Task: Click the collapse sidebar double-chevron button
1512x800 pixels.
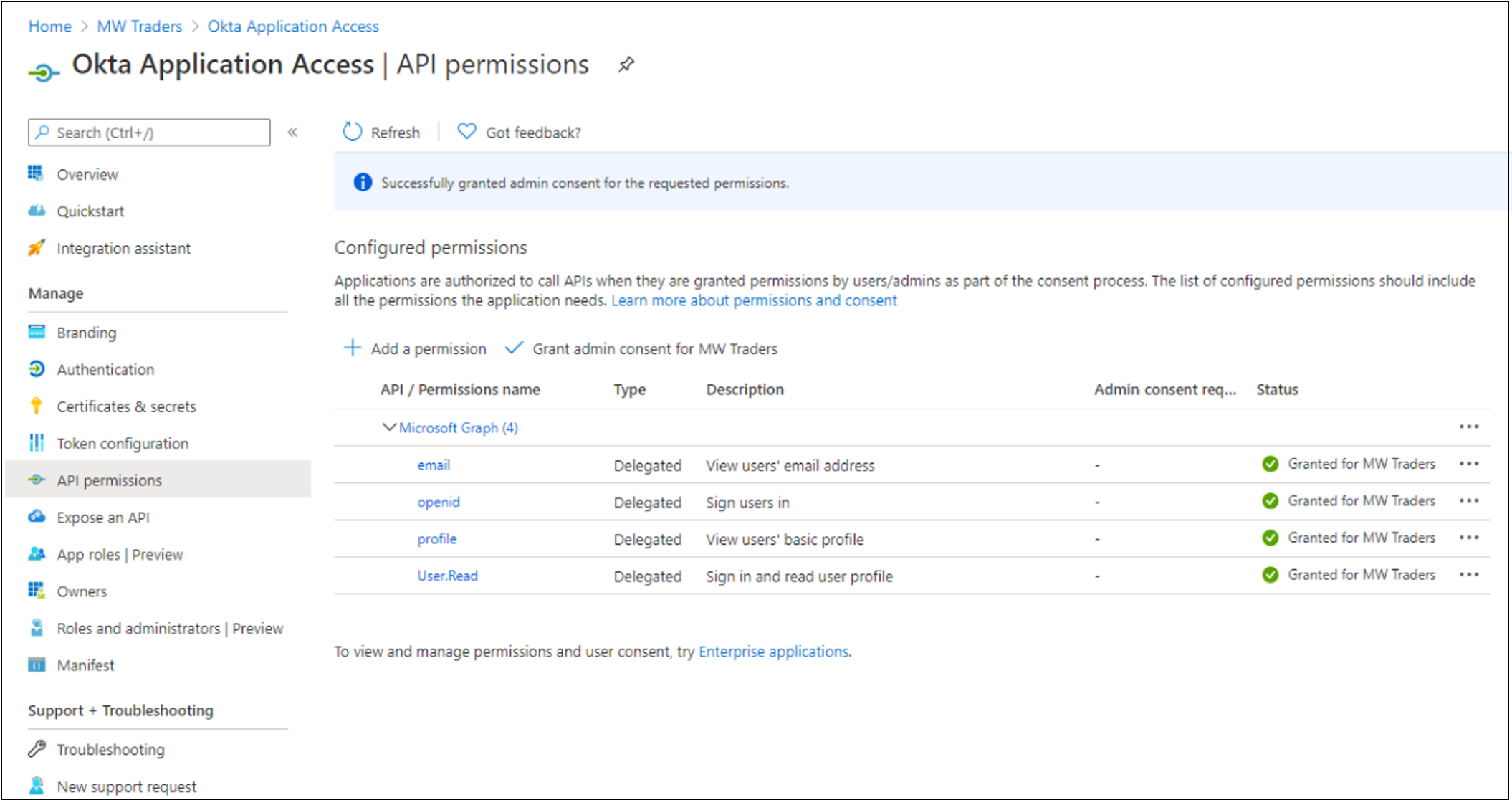Action: 292,132
